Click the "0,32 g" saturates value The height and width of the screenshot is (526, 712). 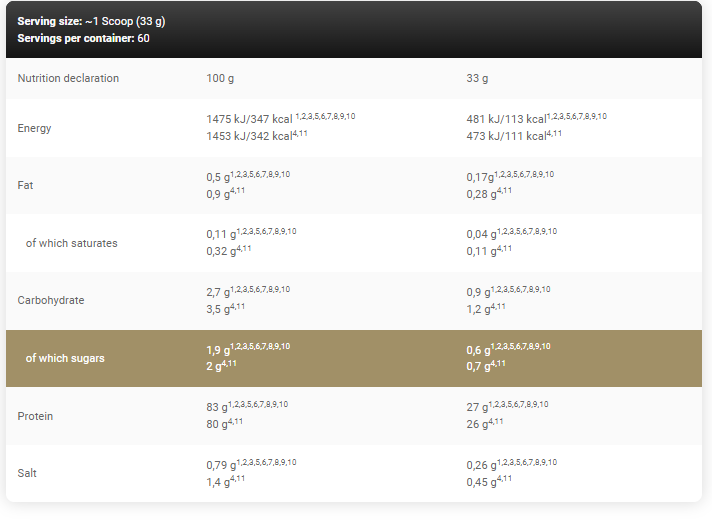pos(222,251)
